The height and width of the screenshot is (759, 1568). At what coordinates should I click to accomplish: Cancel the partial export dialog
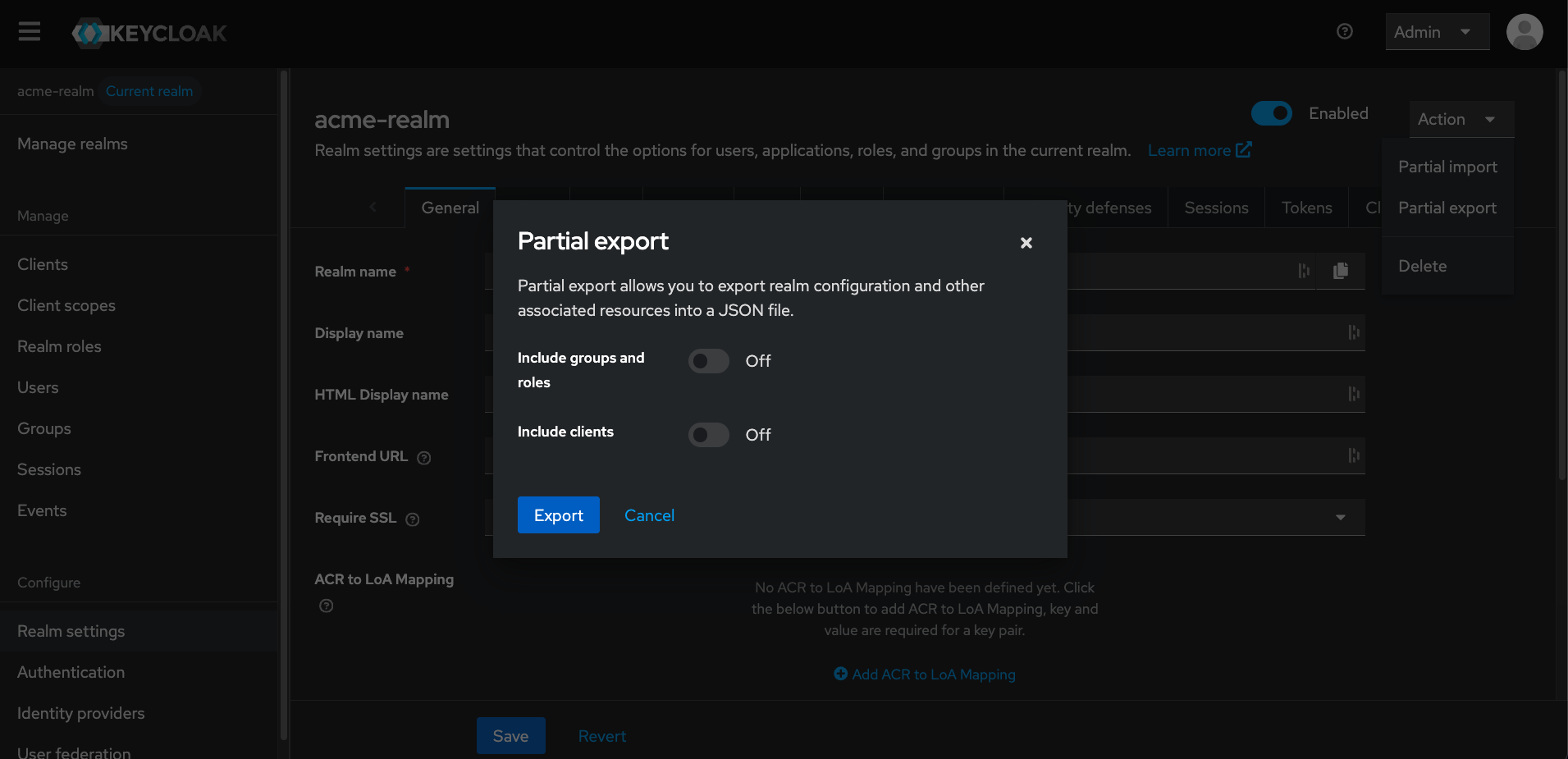pyautogui.click(x=649, y=515)
